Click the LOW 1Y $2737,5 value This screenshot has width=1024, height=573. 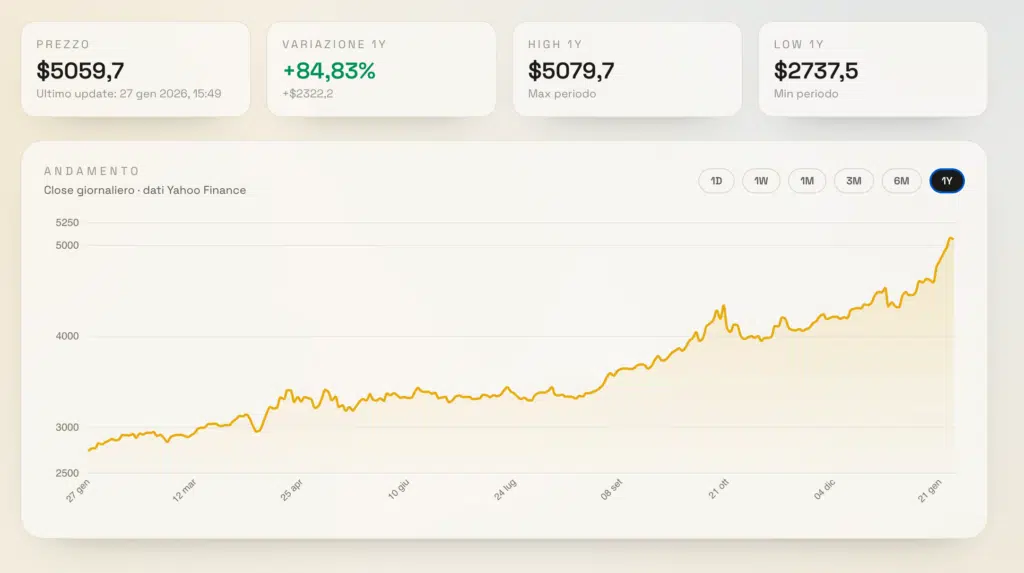816,71
